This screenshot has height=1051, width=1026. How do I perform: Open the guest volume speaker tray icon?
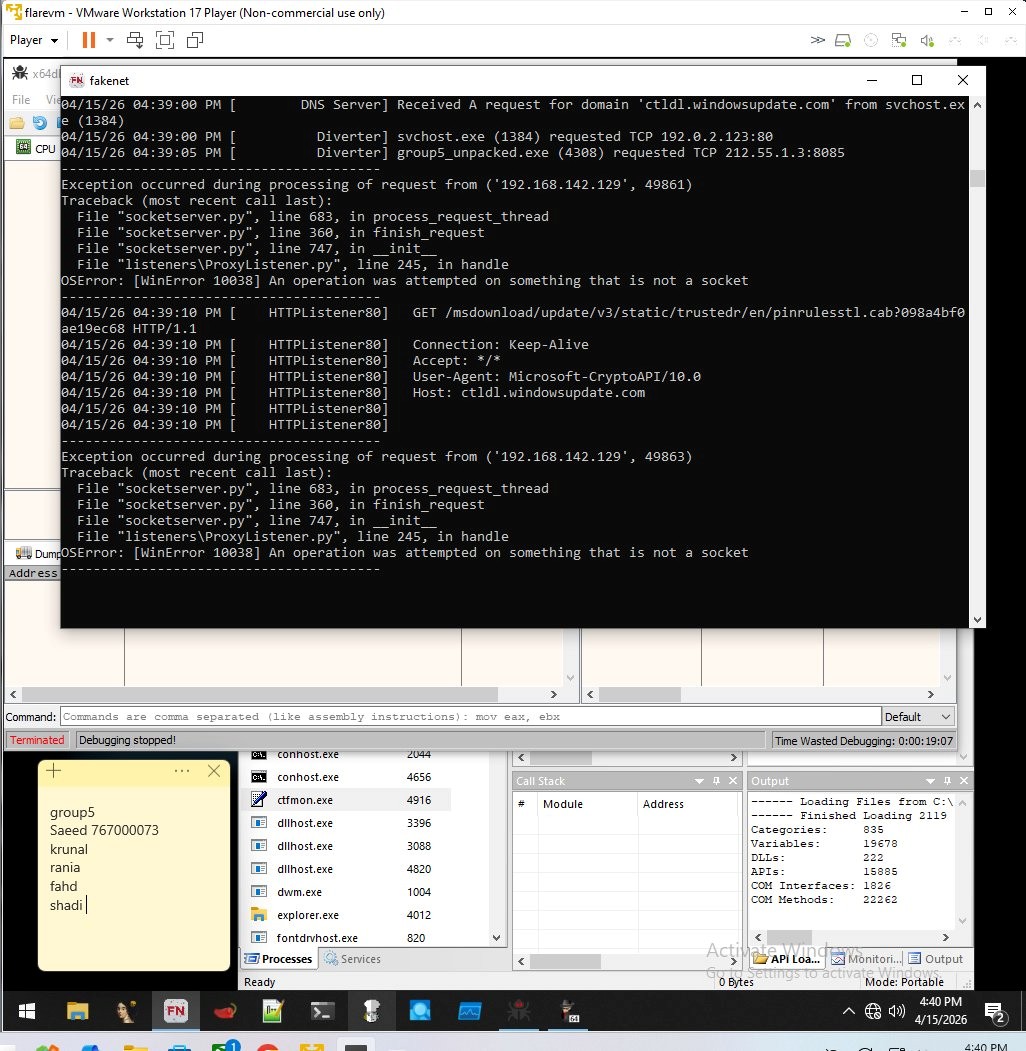(896, 1011)
